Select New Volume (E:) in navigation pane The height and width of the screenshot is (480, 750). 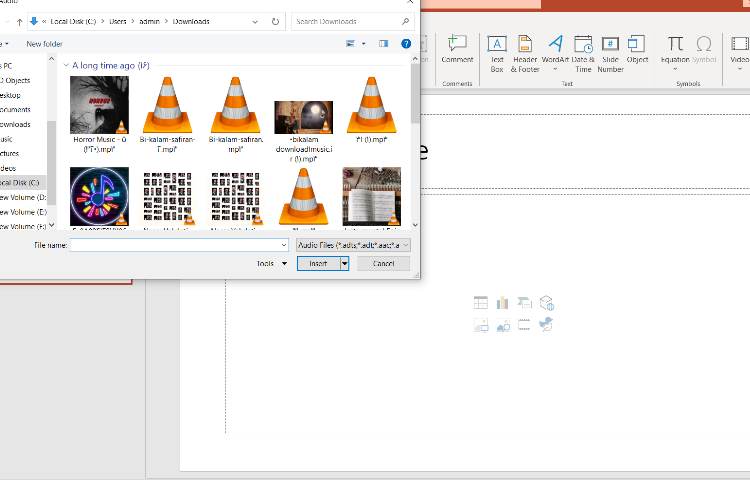click(x=23, y=212)
